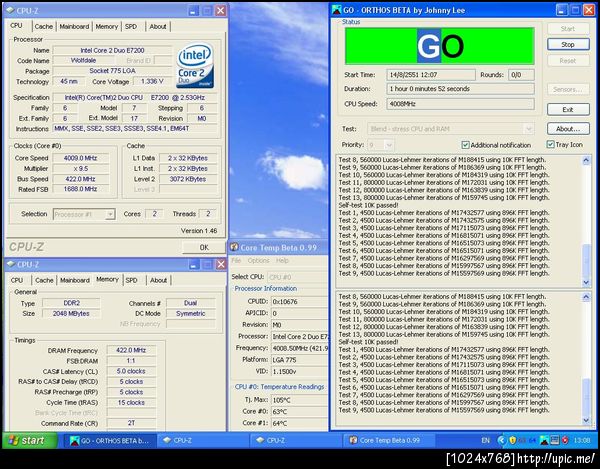Click the ORTHOS title bar icon
Image resolution: width=600 pixels, height=469 pixels.
point(337,8)
